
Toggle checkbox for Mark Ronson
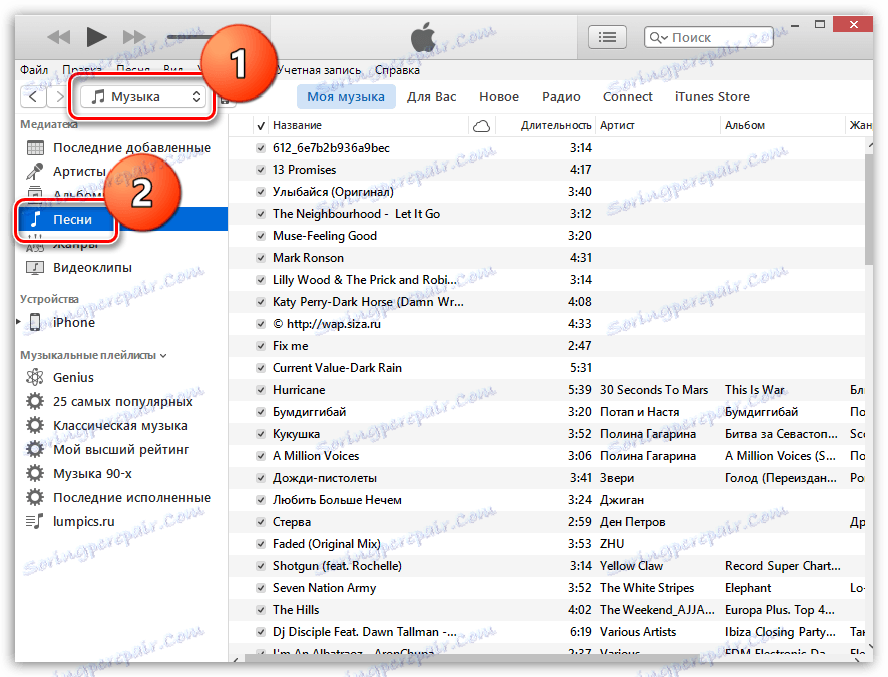click(261, 258)
